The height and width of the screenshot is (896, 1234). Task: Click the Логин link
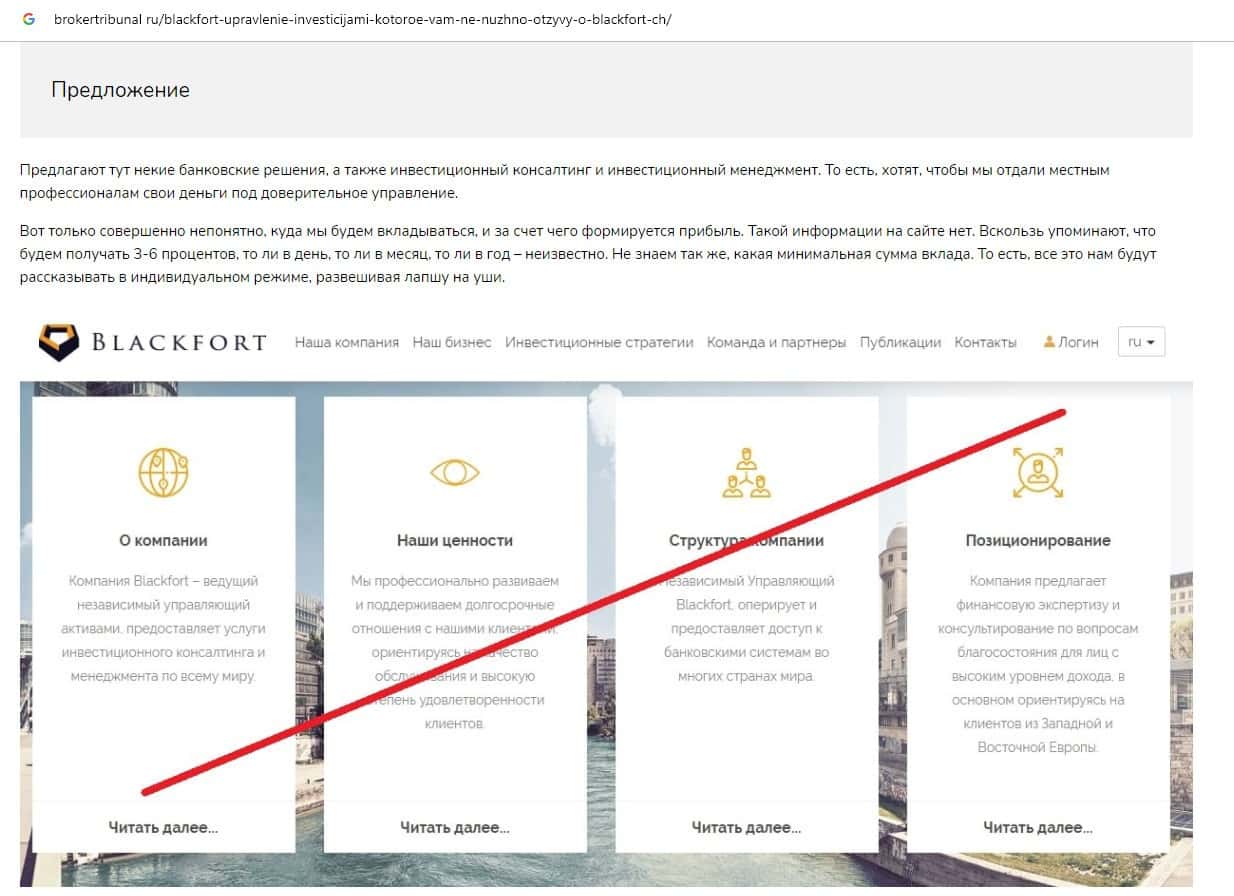coord(1078,342)
